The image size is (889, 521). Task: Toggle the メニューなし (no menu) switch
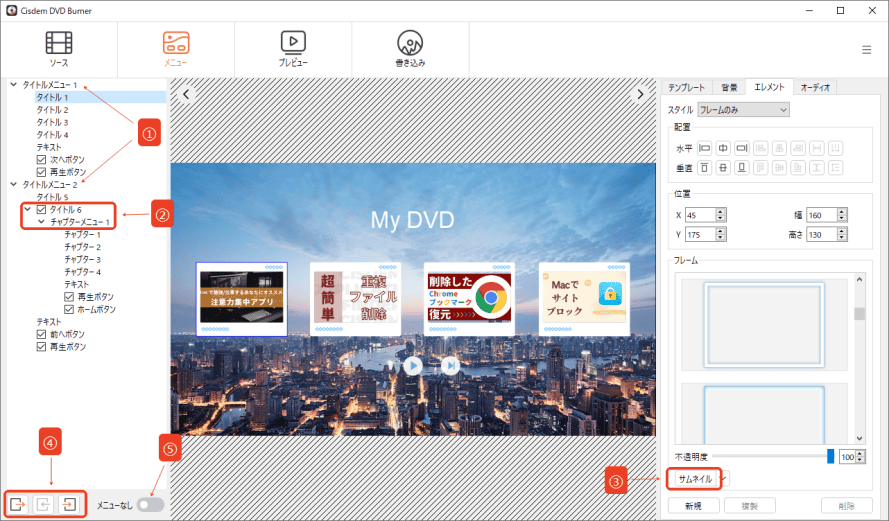click(150, 505)
